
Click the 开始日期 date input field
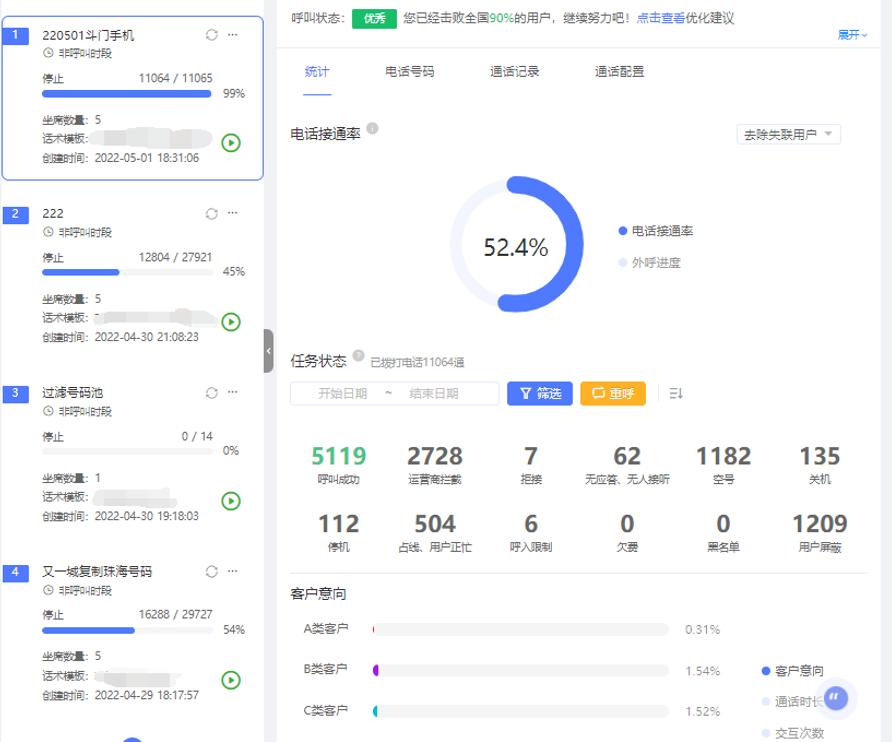(342, 394)
